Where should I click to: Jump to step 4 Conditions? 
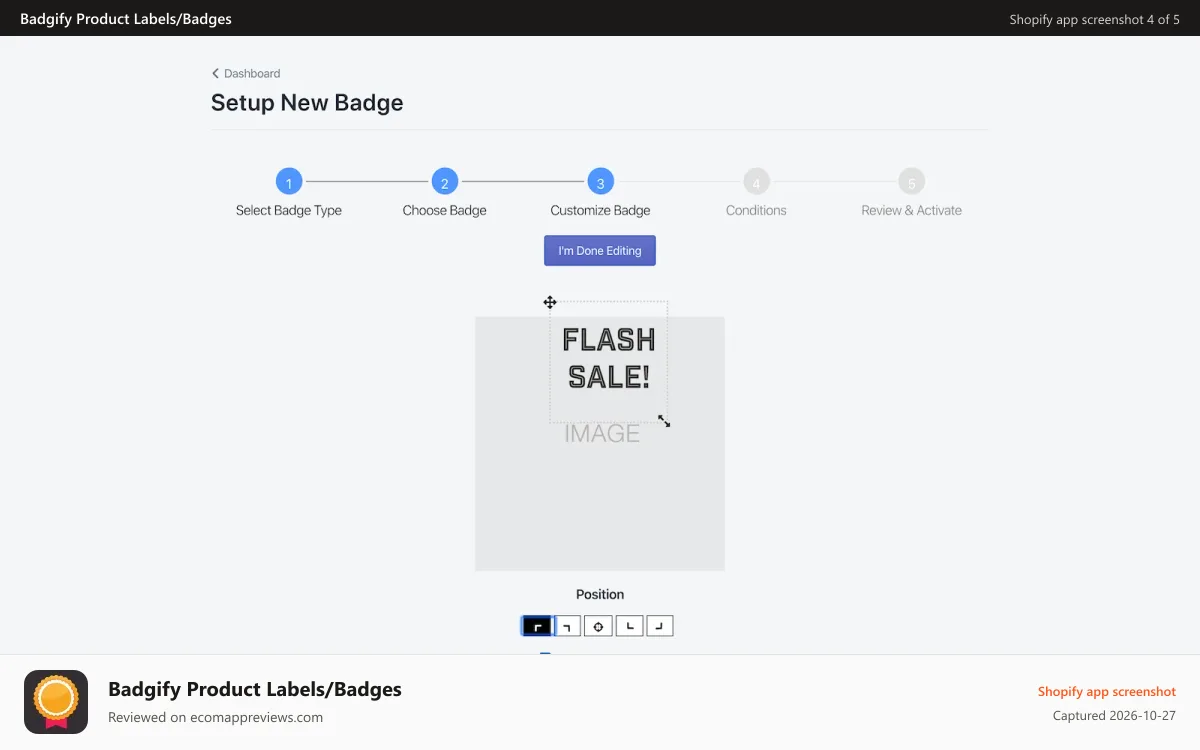pyautogui.click(x=756, y=182)
